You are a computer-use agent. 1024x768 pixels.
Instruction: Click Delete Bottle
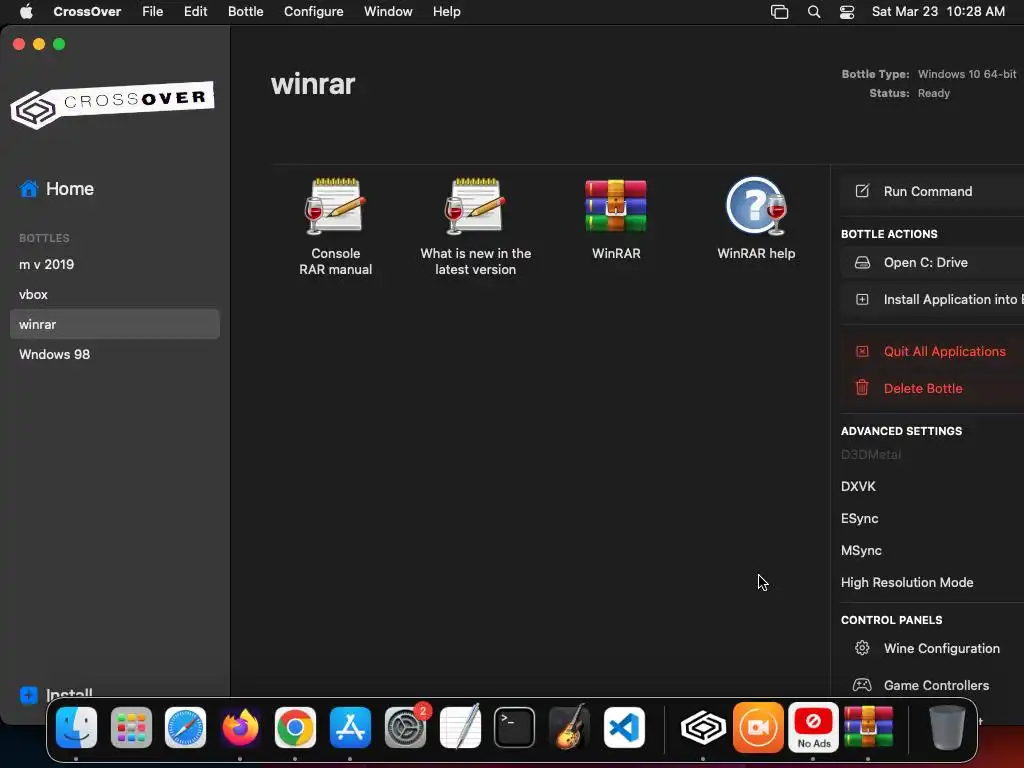[932, 388]
